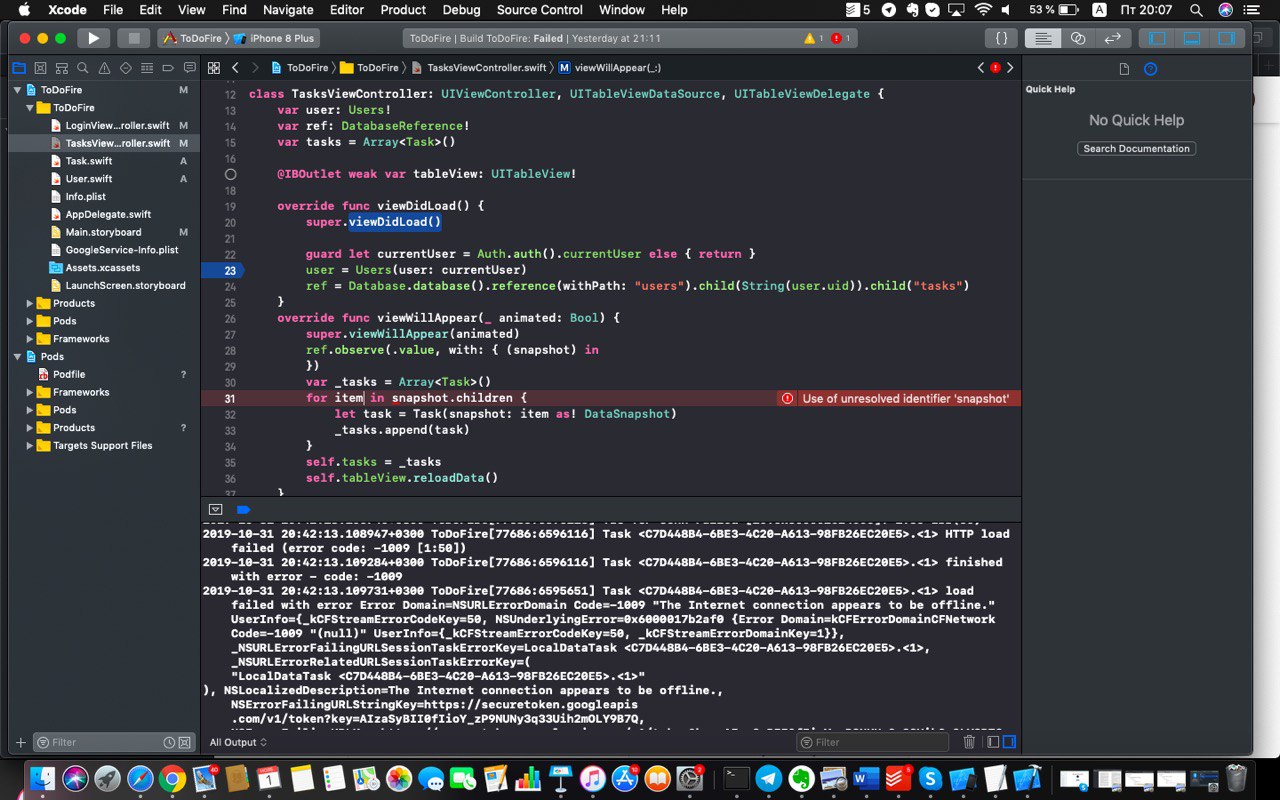
Task: Collapse the ToDoFire project root
Action: (x=17, y=90)
